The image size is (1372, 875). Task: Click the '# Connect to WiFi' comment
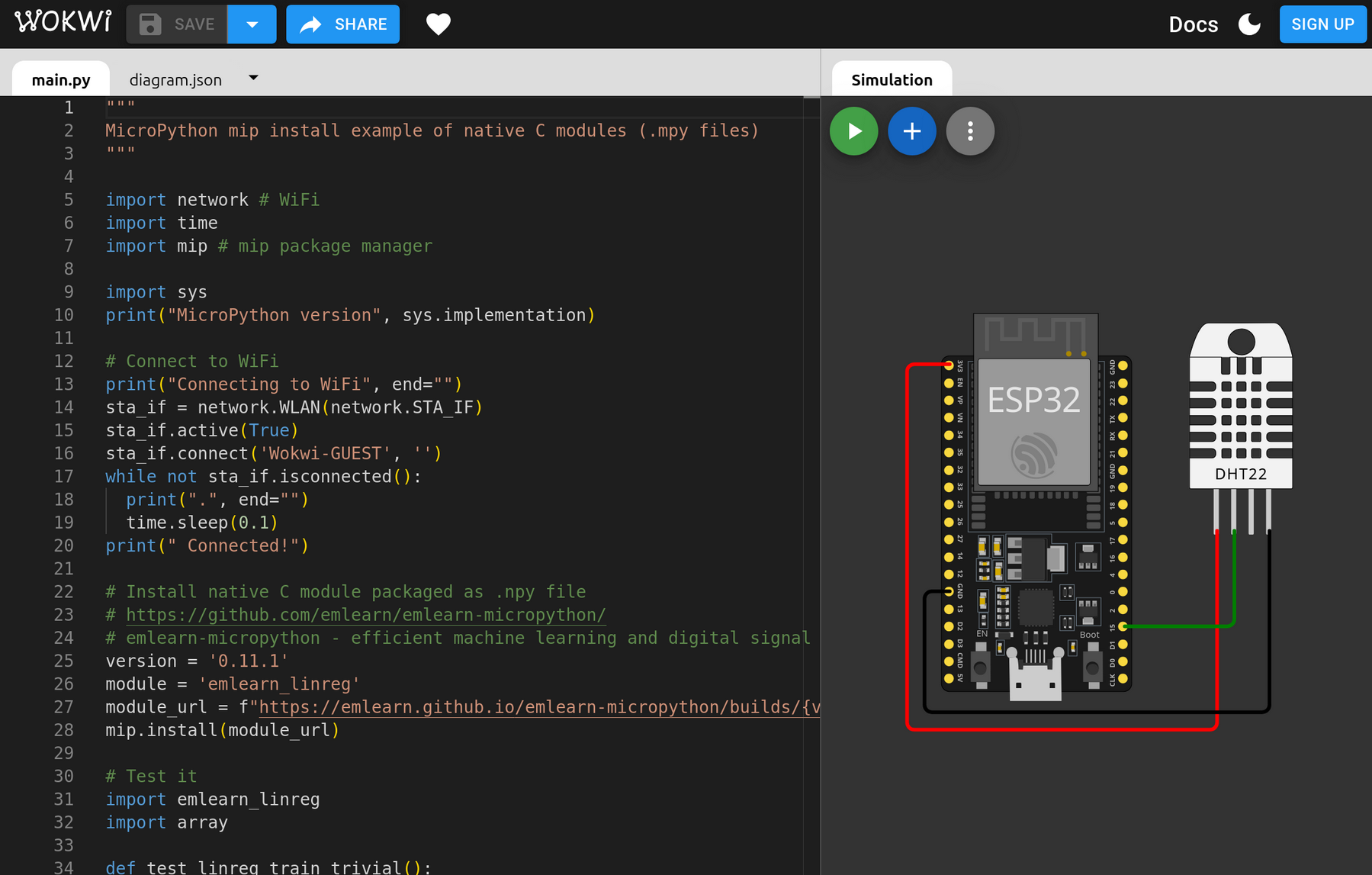click(191, 362)
